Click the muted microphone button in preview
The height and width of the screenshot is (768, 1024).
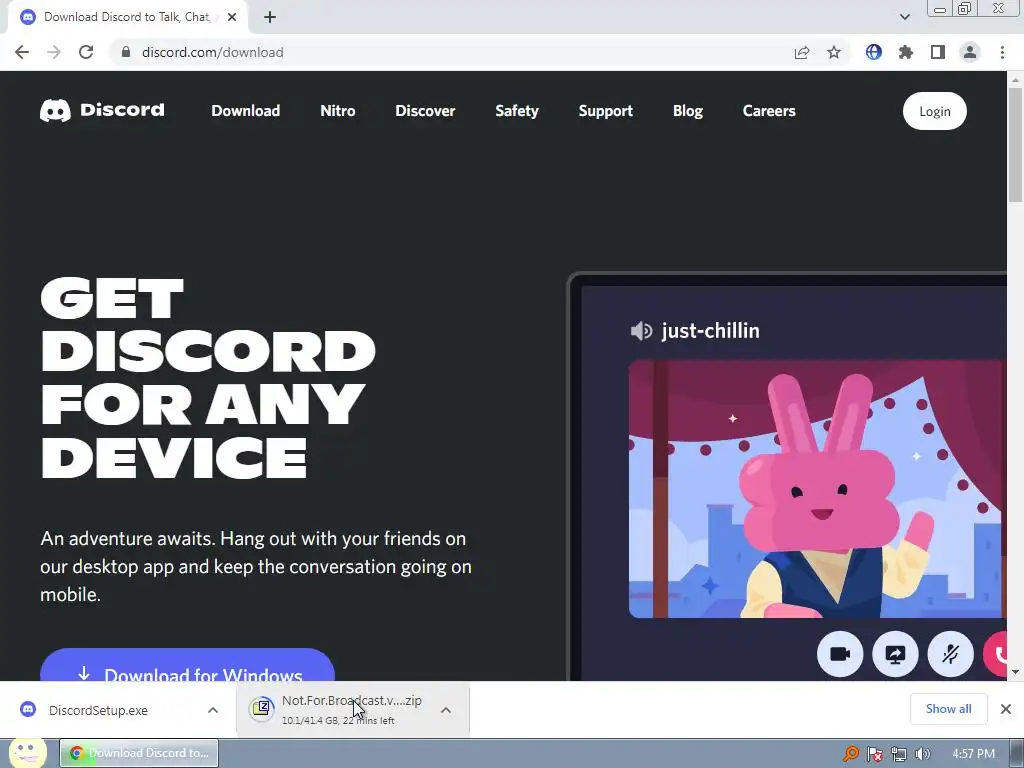(951, 654)
